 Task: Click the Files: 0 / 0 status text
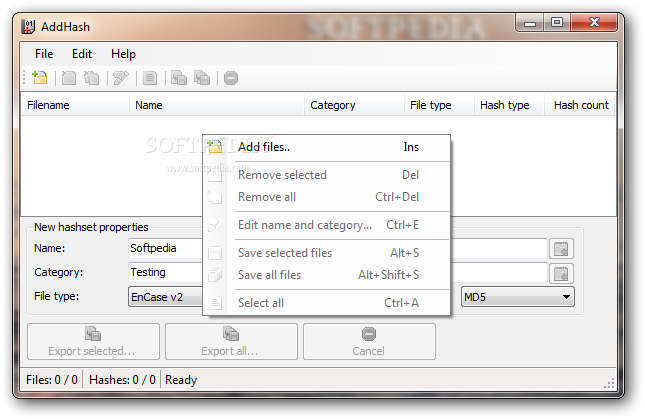[x=52, y=380]
